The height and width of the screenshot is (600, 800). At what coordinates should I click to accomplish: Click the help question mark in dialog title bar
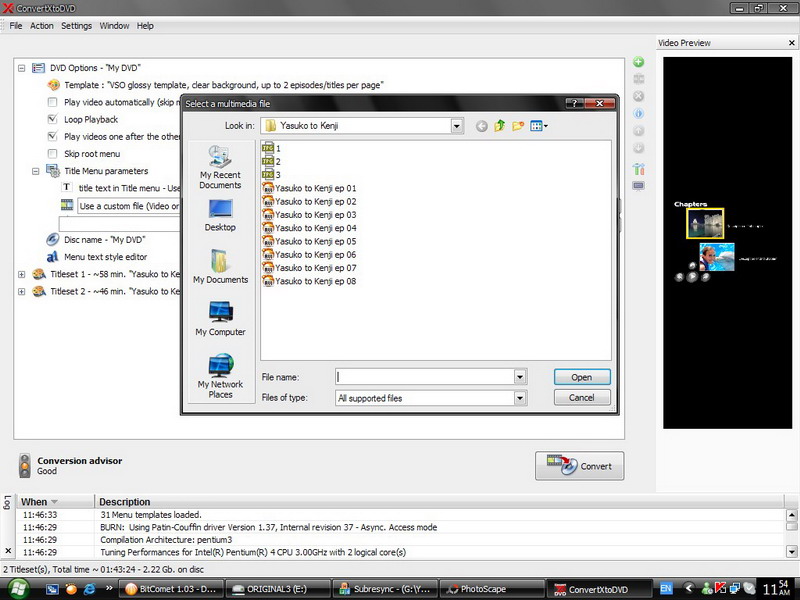tap(574, 104)
